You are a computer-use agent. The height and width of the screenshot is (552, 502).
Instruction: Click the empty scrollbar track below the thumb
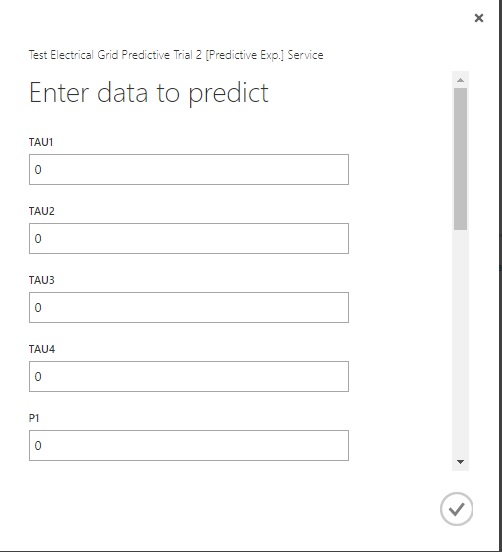click(x=460, y=341)
